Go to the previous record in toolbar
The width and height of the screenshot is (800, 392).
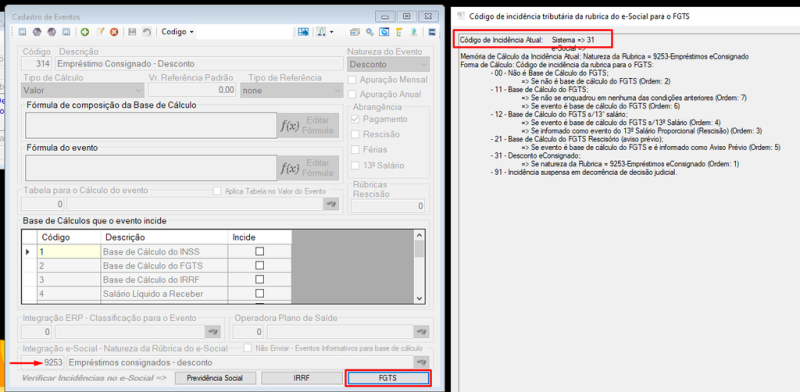coord(37,32)
